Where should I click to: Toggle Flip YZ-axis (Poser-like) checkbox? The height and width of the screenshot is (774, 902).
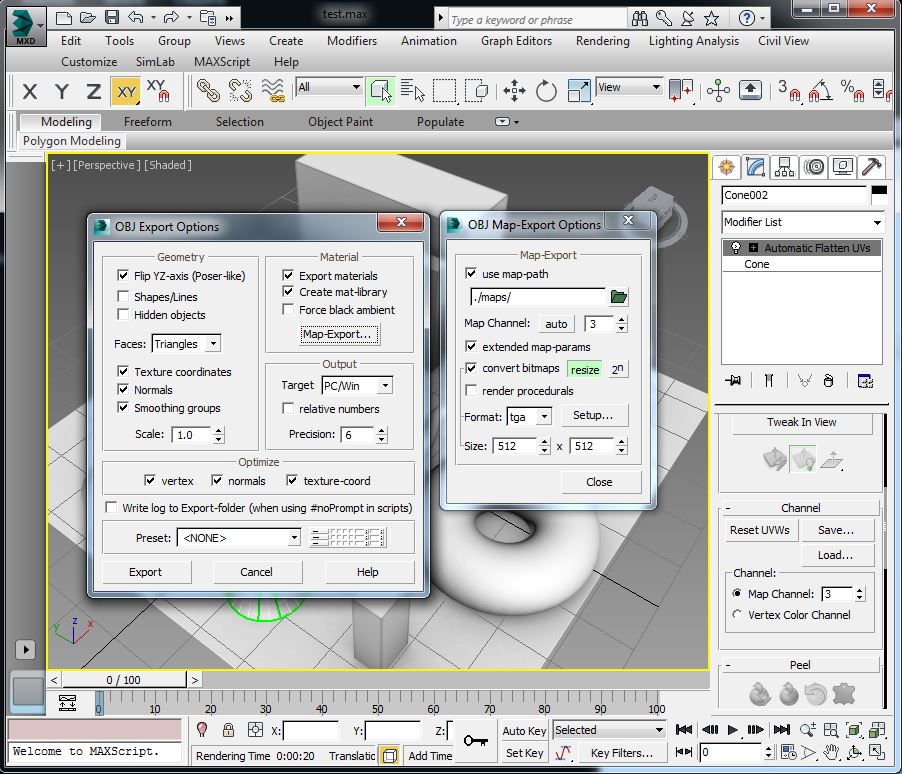123,275
